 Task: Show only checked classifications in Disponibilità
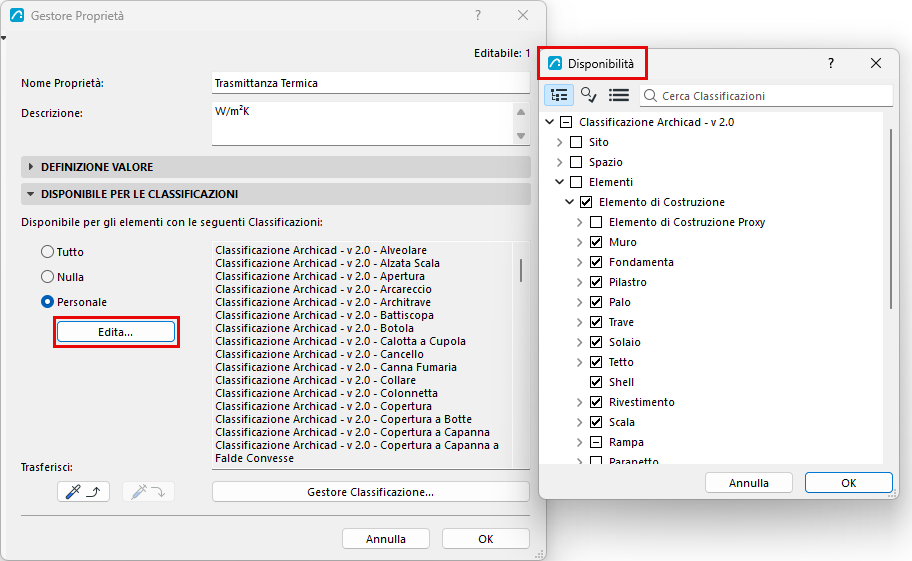(x=589, y=95)
